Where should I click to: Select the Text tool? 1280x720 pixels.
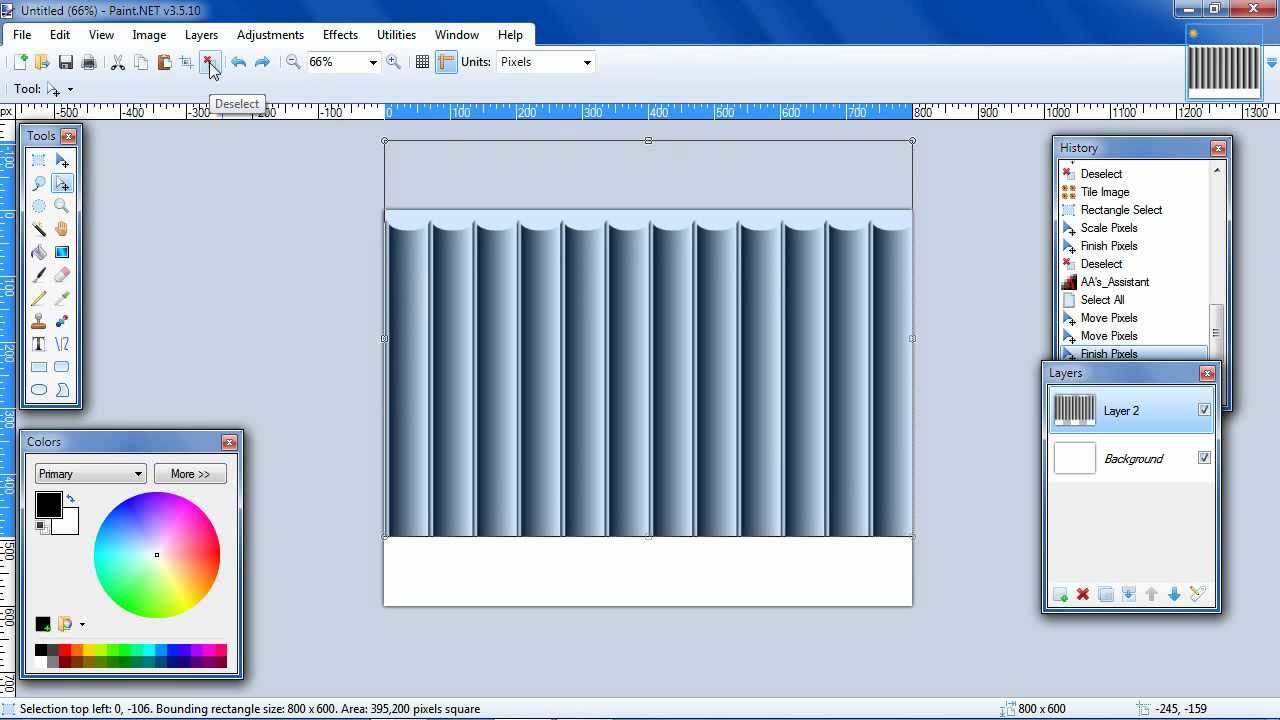click(39, 344)
